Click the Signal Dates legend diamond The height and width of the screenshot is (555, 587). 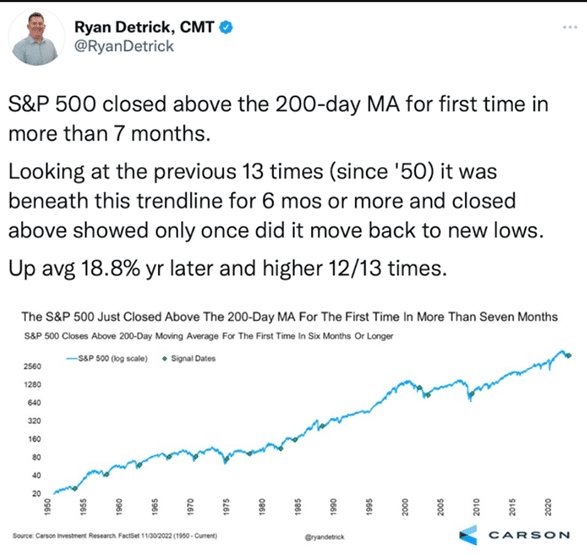point(164,359)
